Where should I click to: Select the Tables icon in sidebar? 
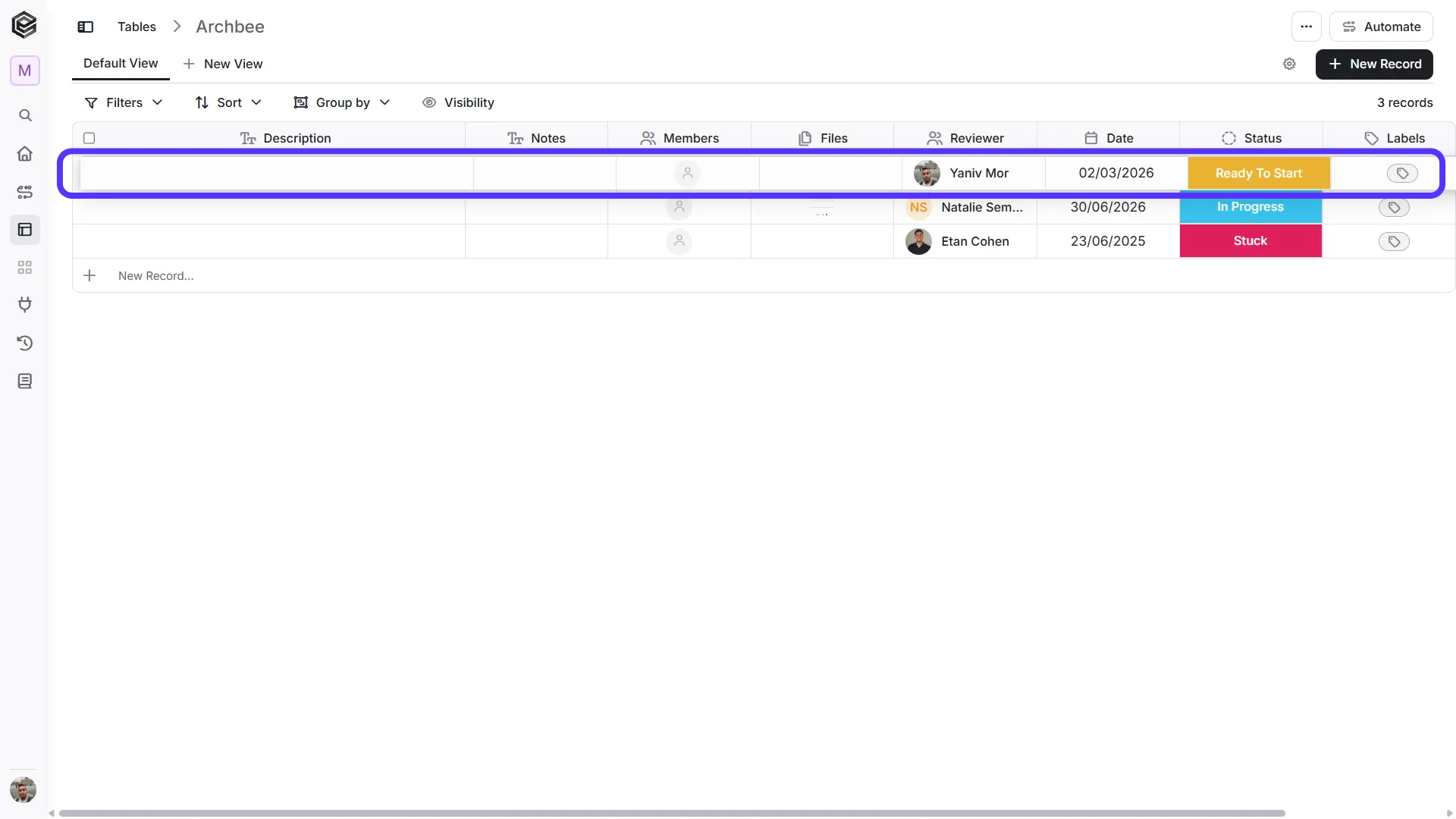(25, 230)
